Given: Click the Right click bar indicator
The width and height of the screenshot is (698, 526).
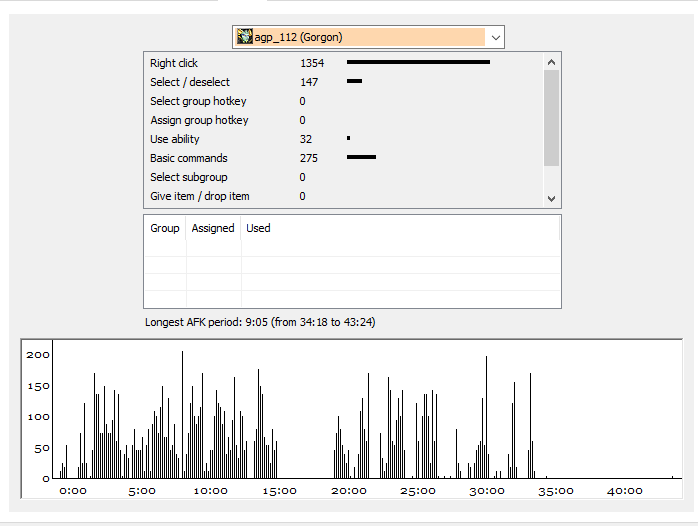Looking at the screenshot, I should coord(418,62).
